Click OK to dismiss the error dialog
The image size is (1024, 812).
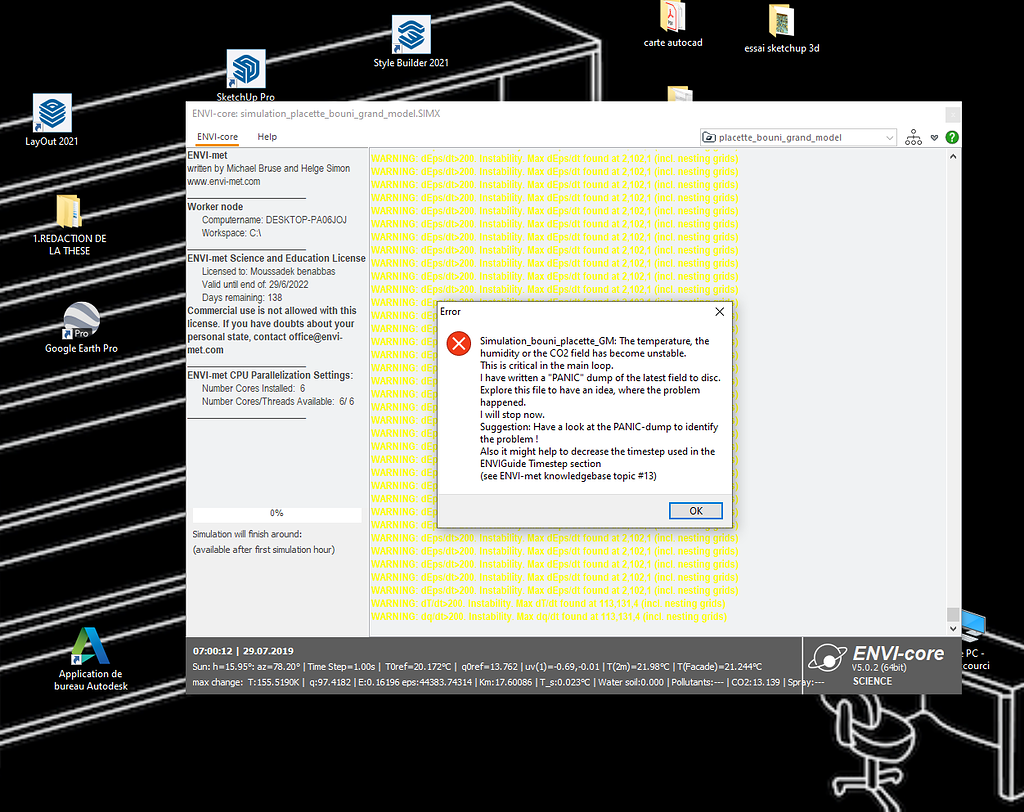pos(695,510)
